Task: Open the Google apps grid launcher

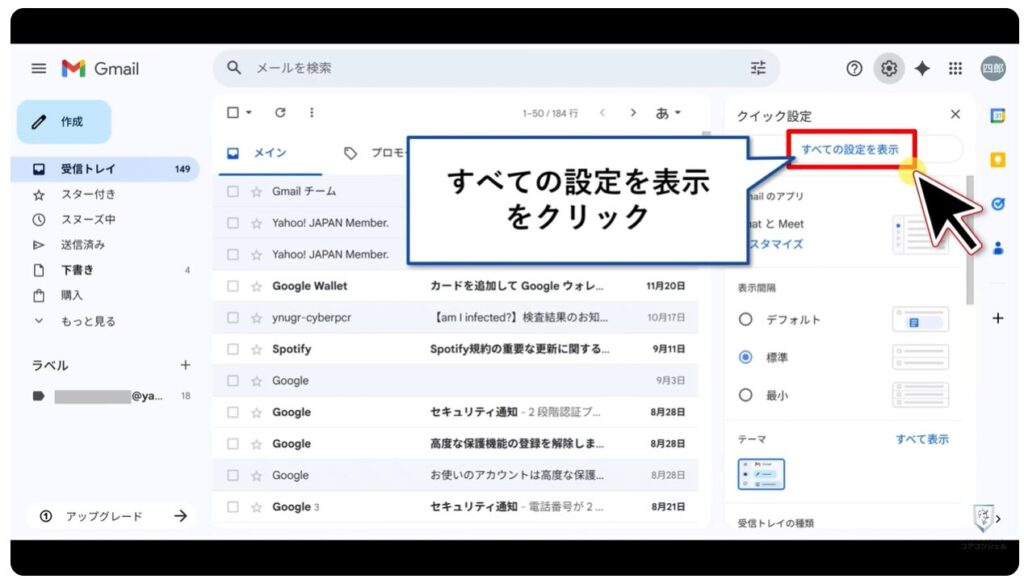Action: [955, 68]
